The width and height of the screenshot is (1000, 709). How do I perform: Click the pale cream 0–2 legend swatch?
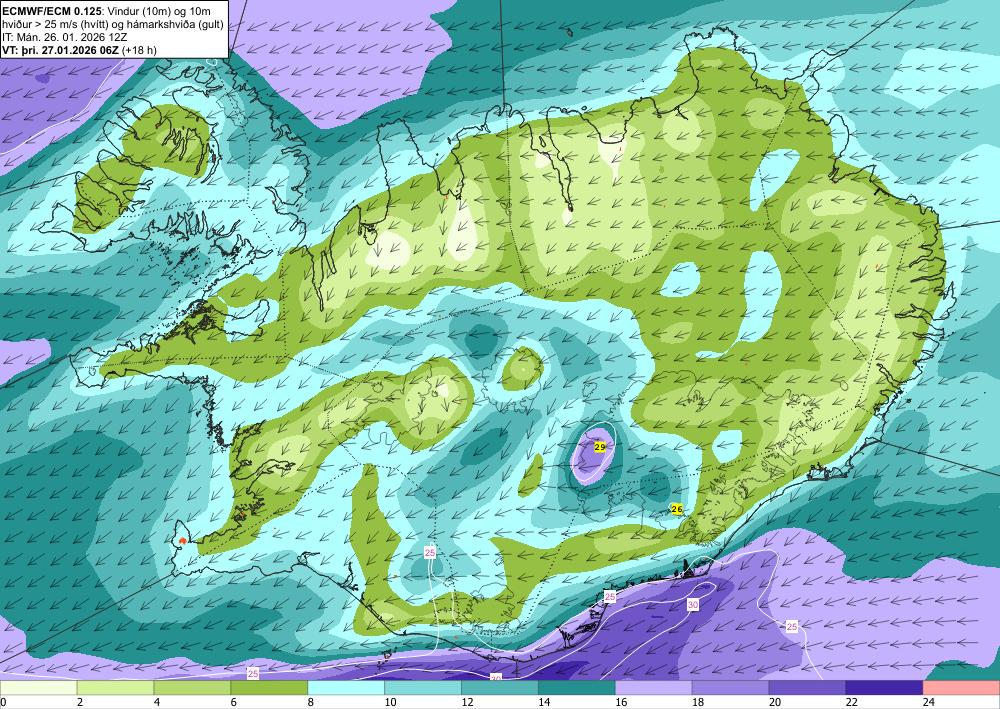[38, 688]
